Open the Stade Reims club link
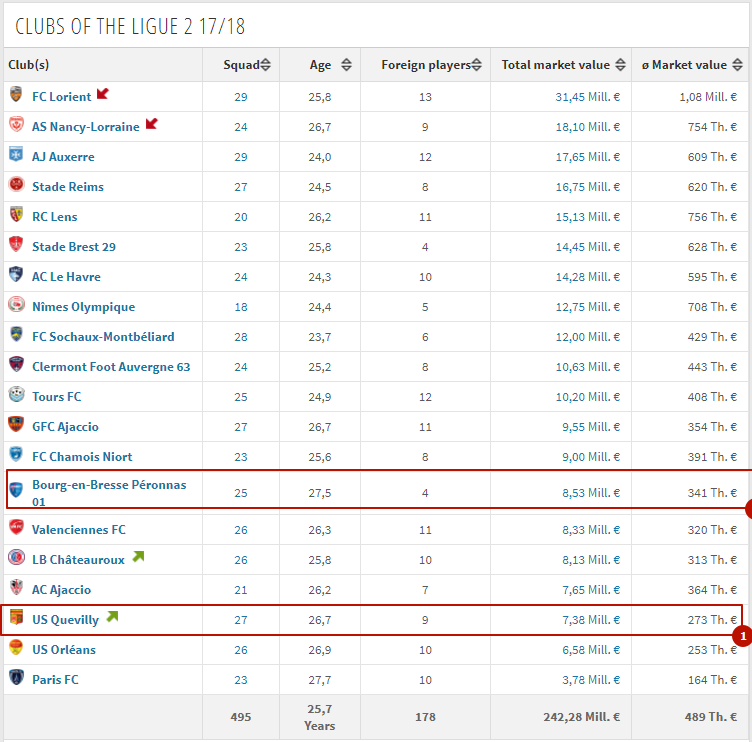The width and height of the screenshot is (752, 742). tap(68, 187)
